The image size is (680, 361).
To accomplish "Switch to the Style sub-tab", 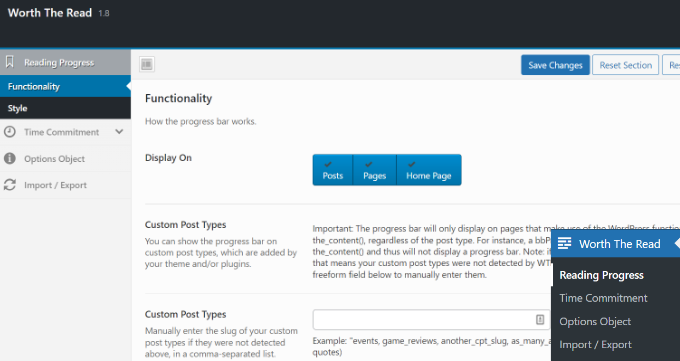I will tap(65, 108).
